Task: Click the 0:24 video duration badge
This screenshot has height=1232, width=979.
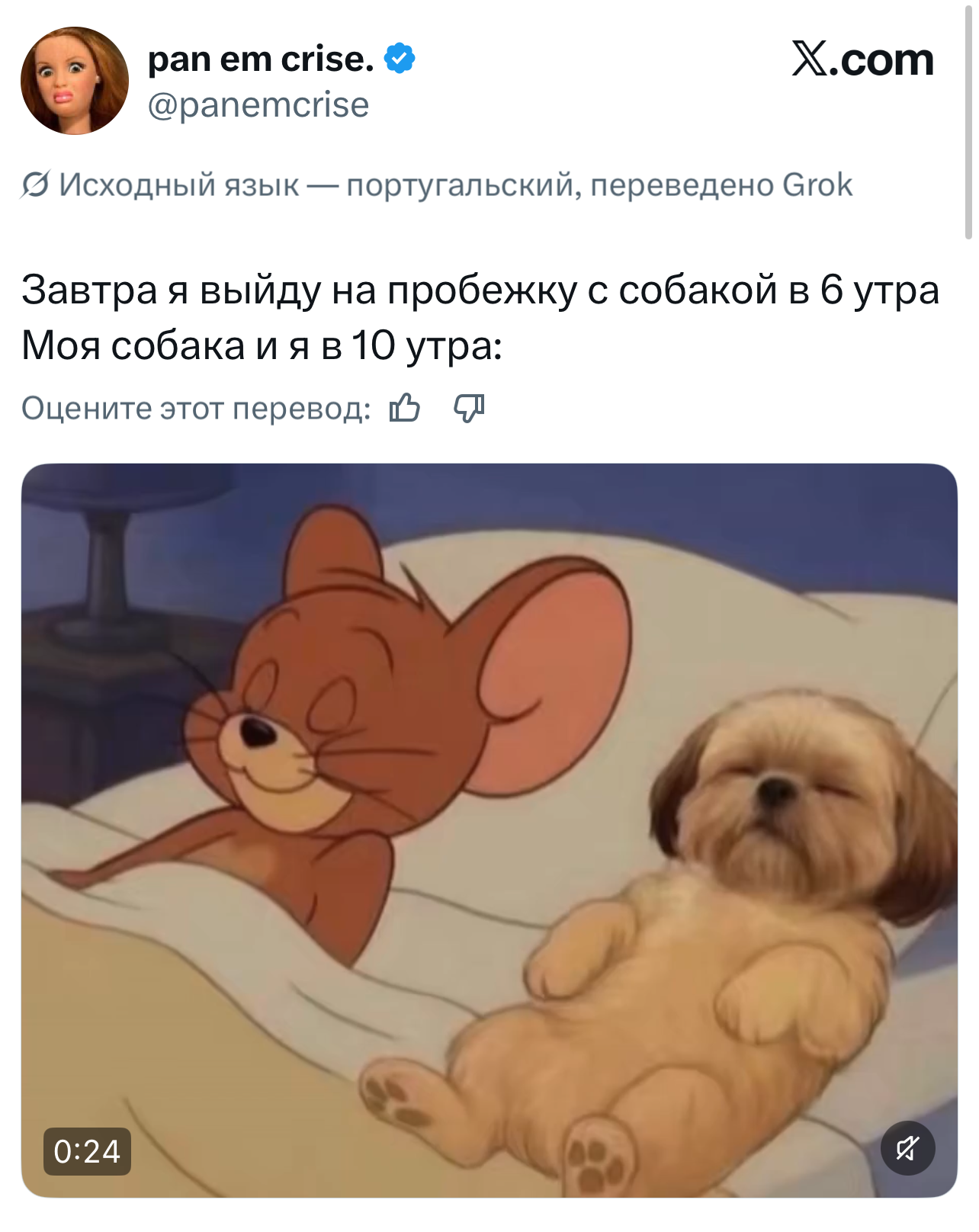Action: pos(87,1151)
